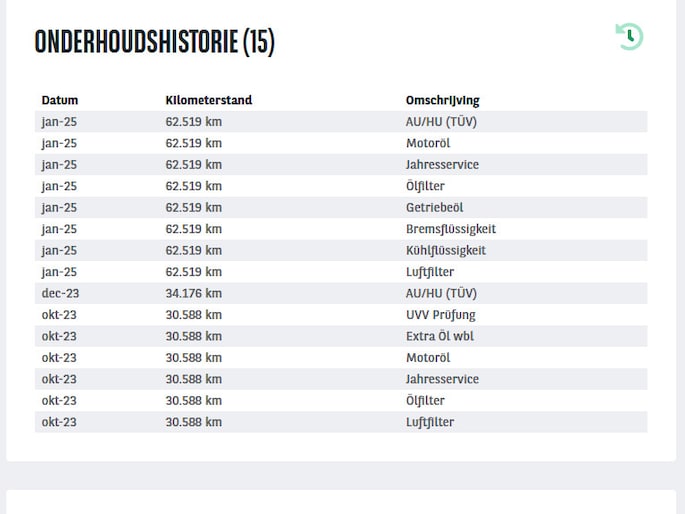This screenshot has width=685, height=514.
Task: Click the dec-23 date cell
Action: (x=59, y=293)
